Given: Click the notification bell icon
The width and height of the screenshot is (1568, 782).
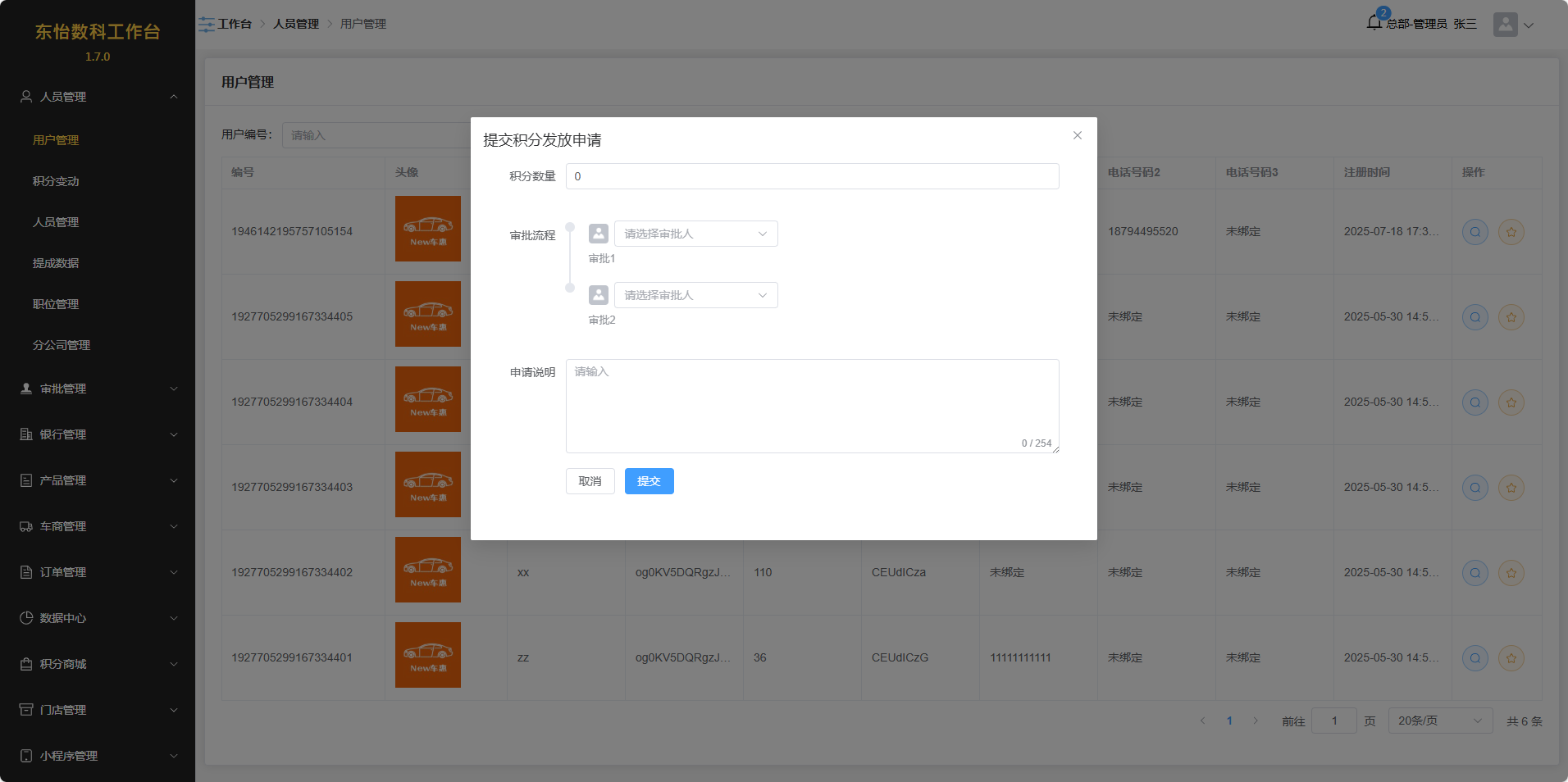Looking at the screenshot, I should pos(1374,23).
